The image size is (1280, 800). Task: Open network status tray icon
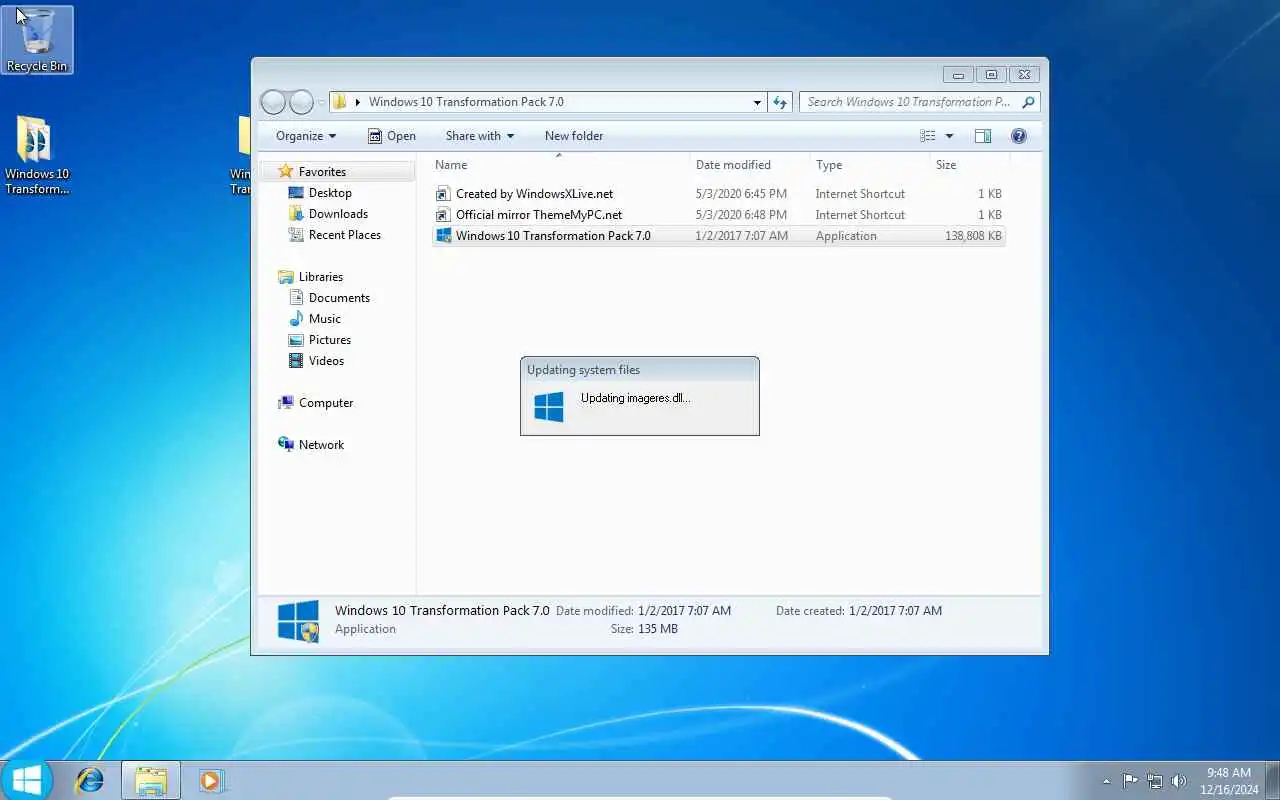pyautogui.click(x=1155, y=781)
